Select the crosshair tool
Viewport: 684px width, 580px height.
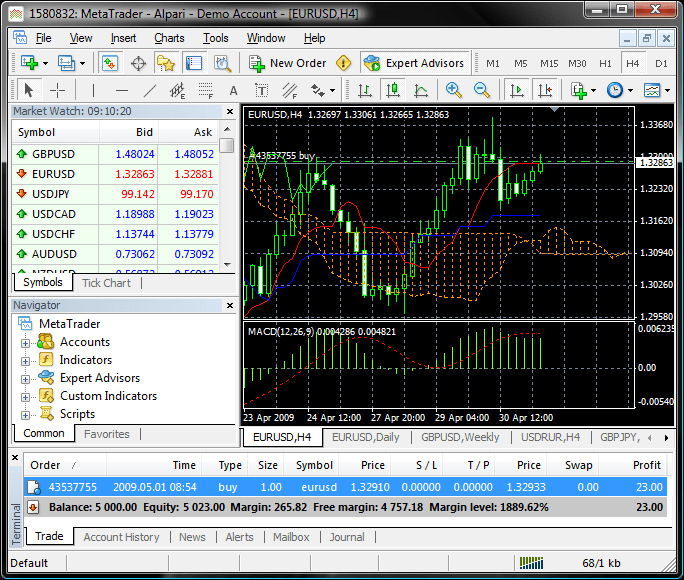pos(57,91)
